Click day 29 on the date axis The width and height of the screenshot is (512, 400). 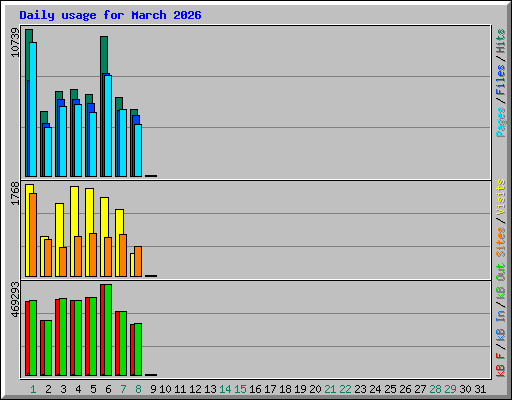click(x=450, y=389)
